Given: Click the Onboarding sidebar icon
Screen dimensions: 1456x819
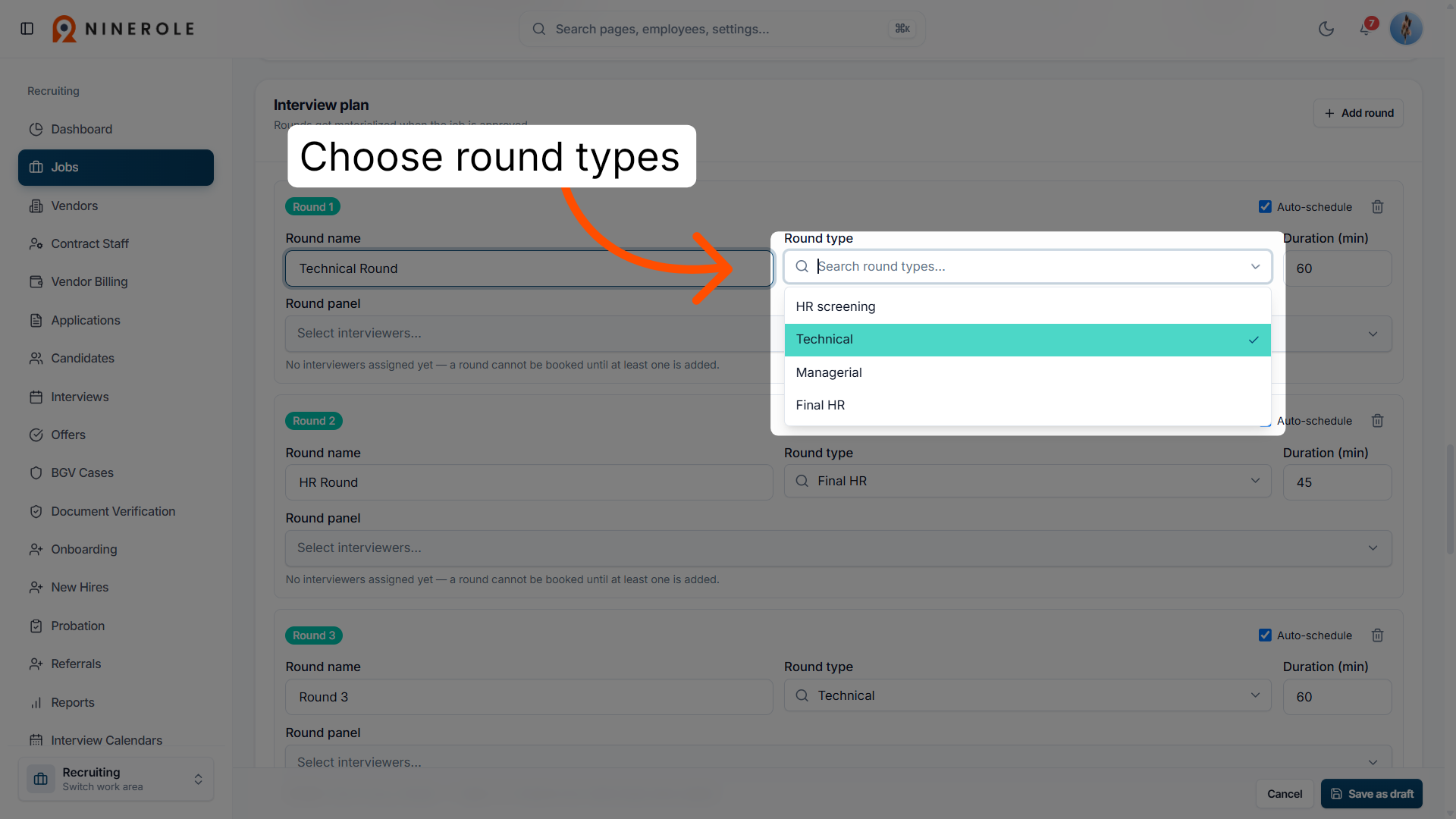Looking at the screenshot, I should (x=36, y=549).
